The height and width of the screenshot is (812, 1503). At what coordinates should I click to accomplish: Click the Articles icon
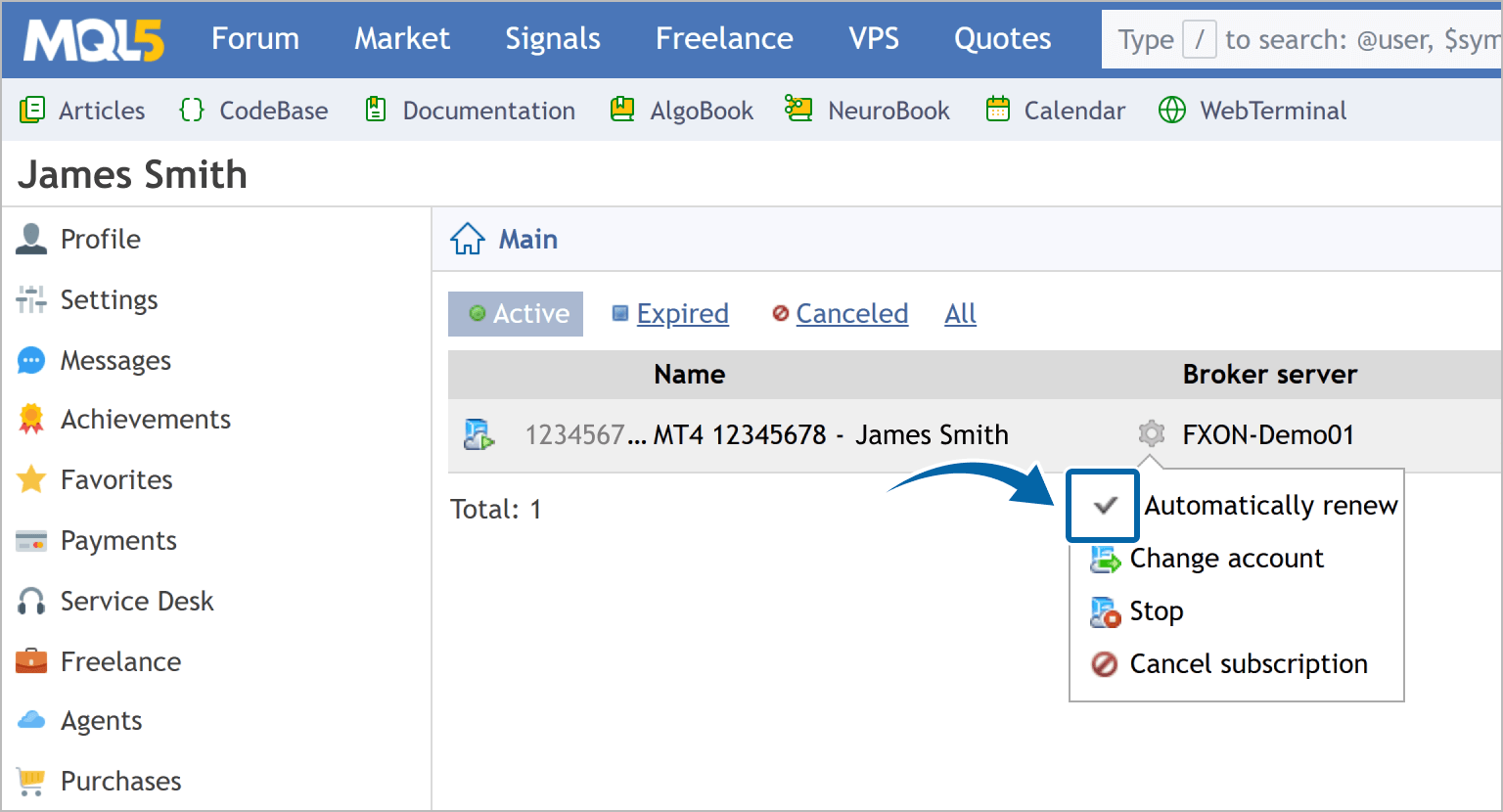(31, 110)
